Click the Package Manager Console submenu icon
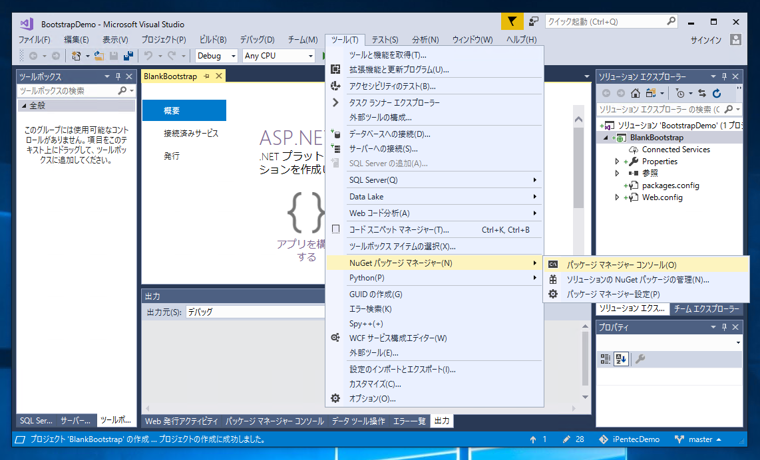Screen dimensions: 760x460 553,265
